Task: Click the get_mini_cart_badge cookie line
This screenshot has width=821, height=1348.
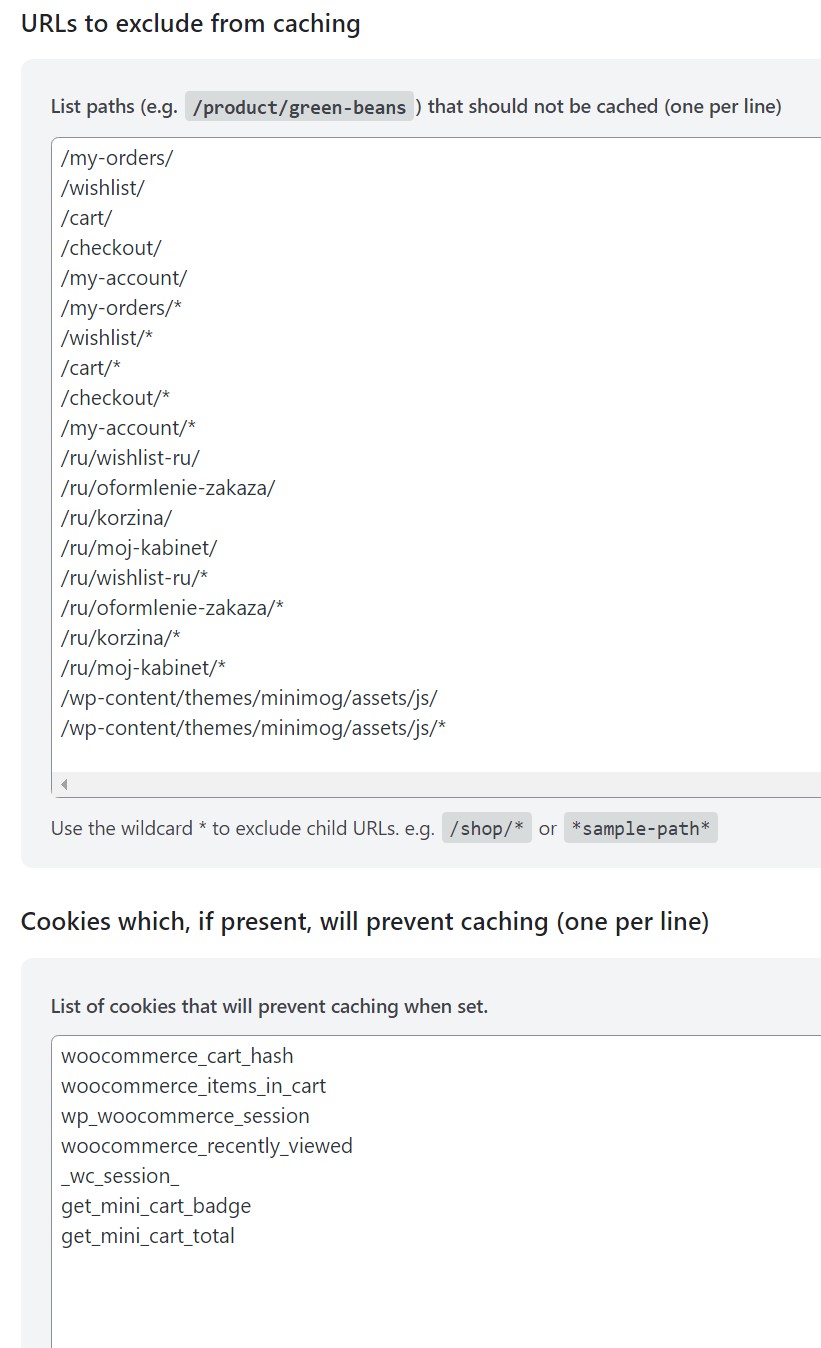Action: point(156,1206)
